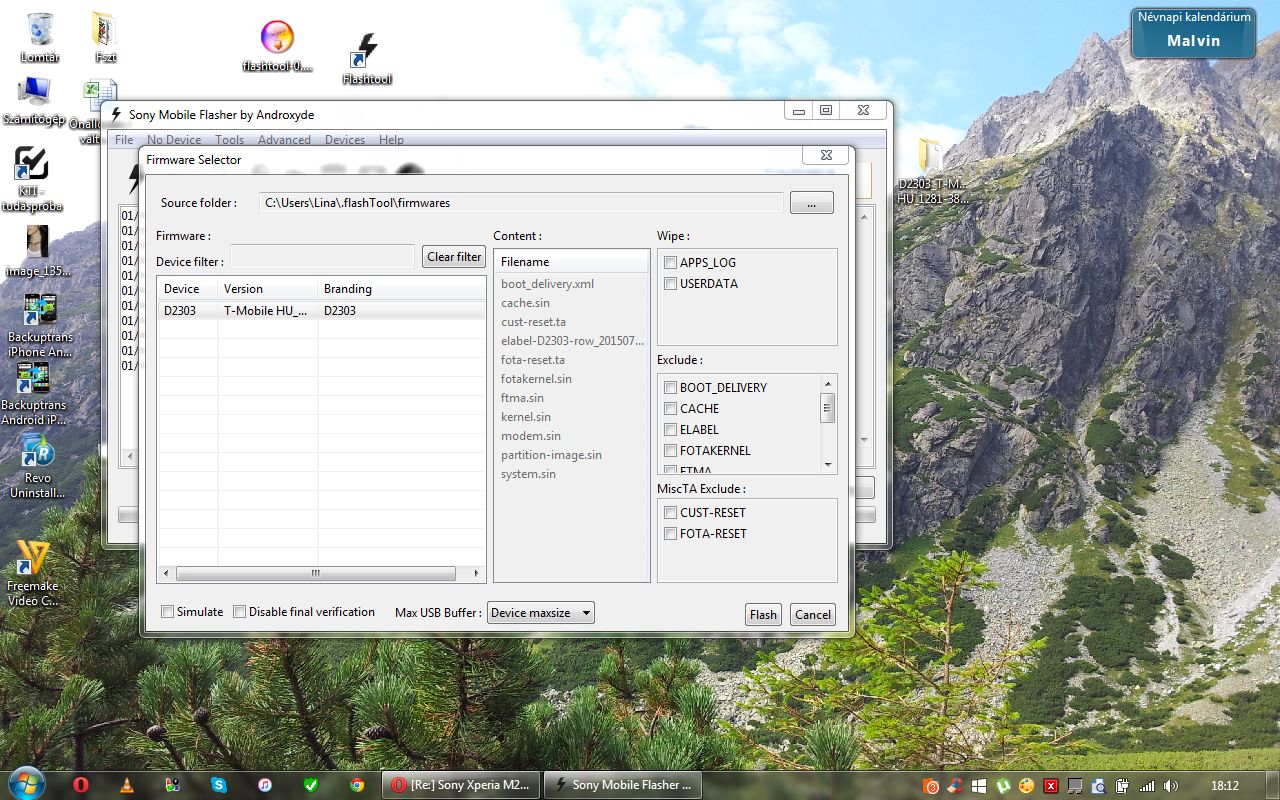Open the volume speaker tray icon

click(x=1171, y=786)
